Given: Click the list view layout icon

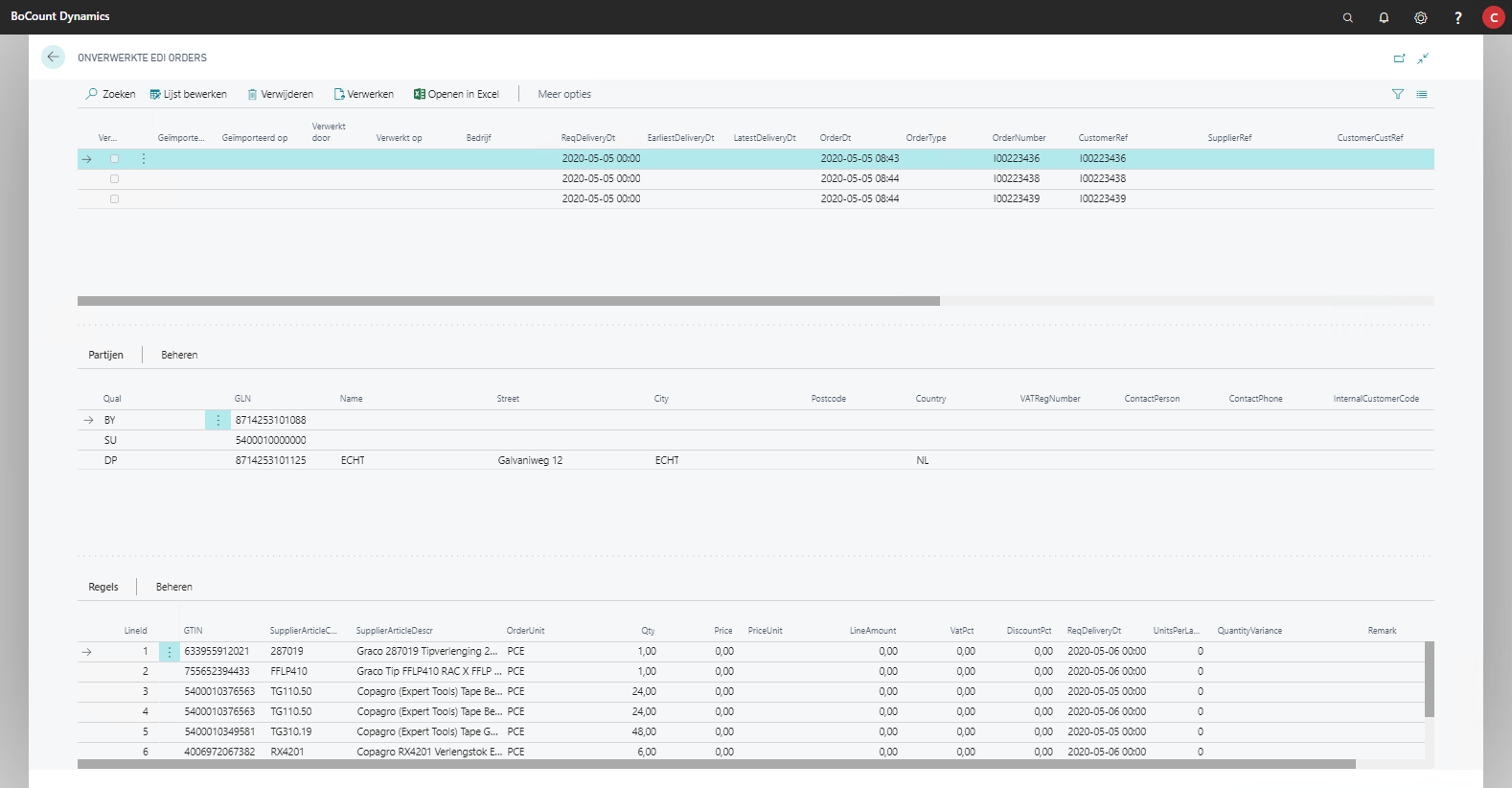Looking at the screenshot, I should [1422, 94].
